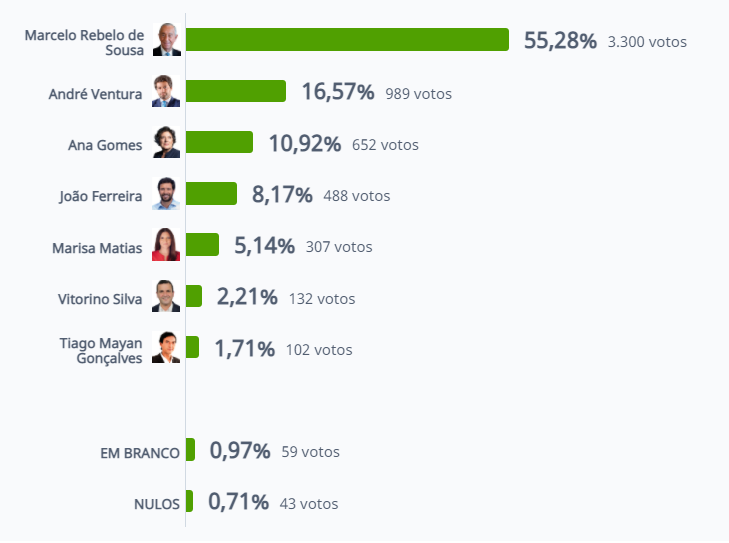
Task: Click the 3.300 votos count
Action: (647, 42)
